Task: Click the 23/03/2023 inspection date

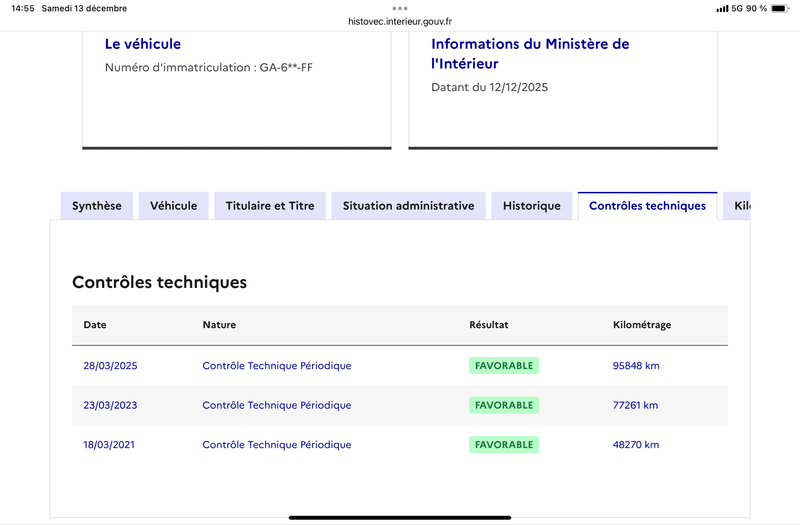Action: 110,405
